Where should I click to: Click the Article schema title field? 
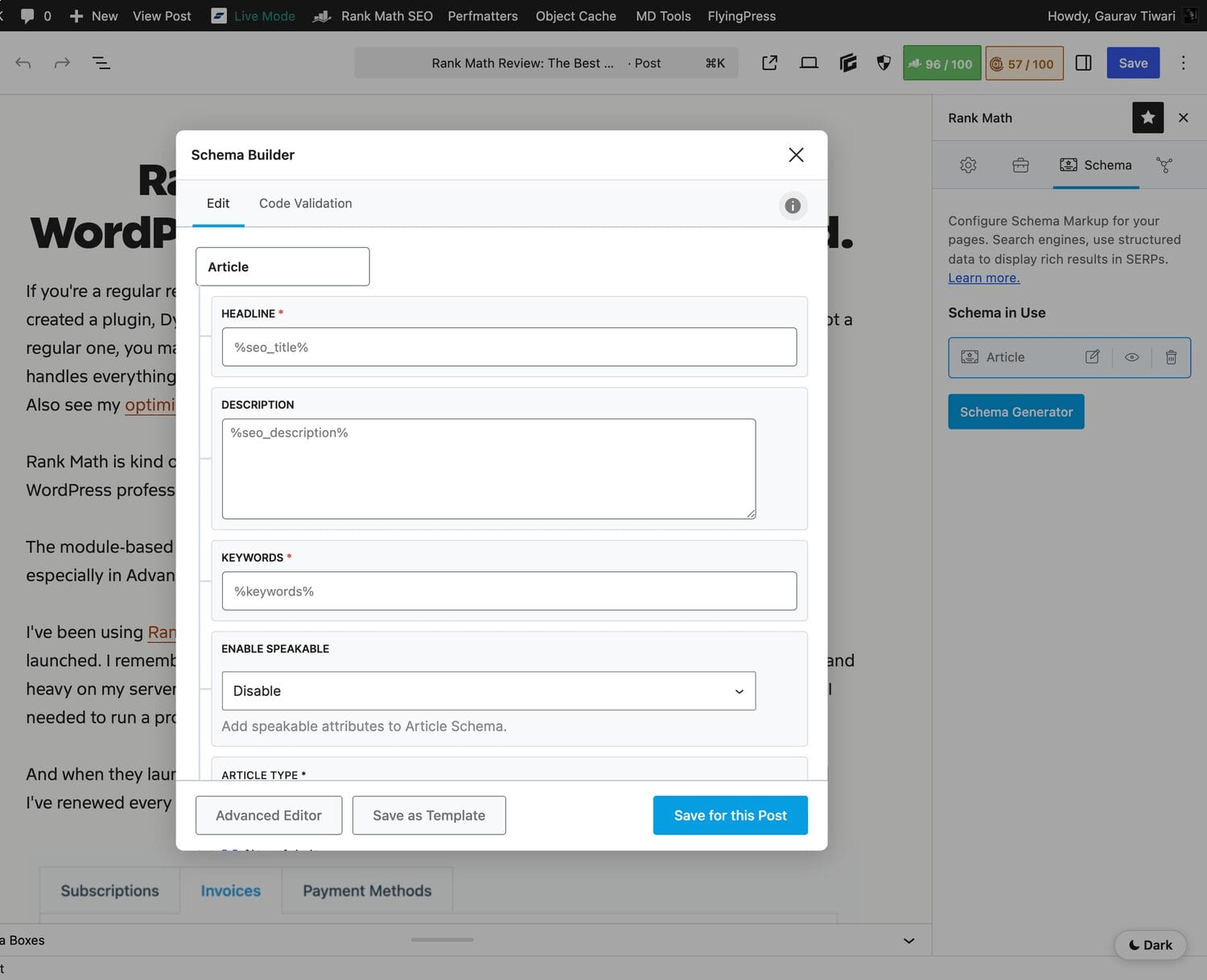pos(282,266)
